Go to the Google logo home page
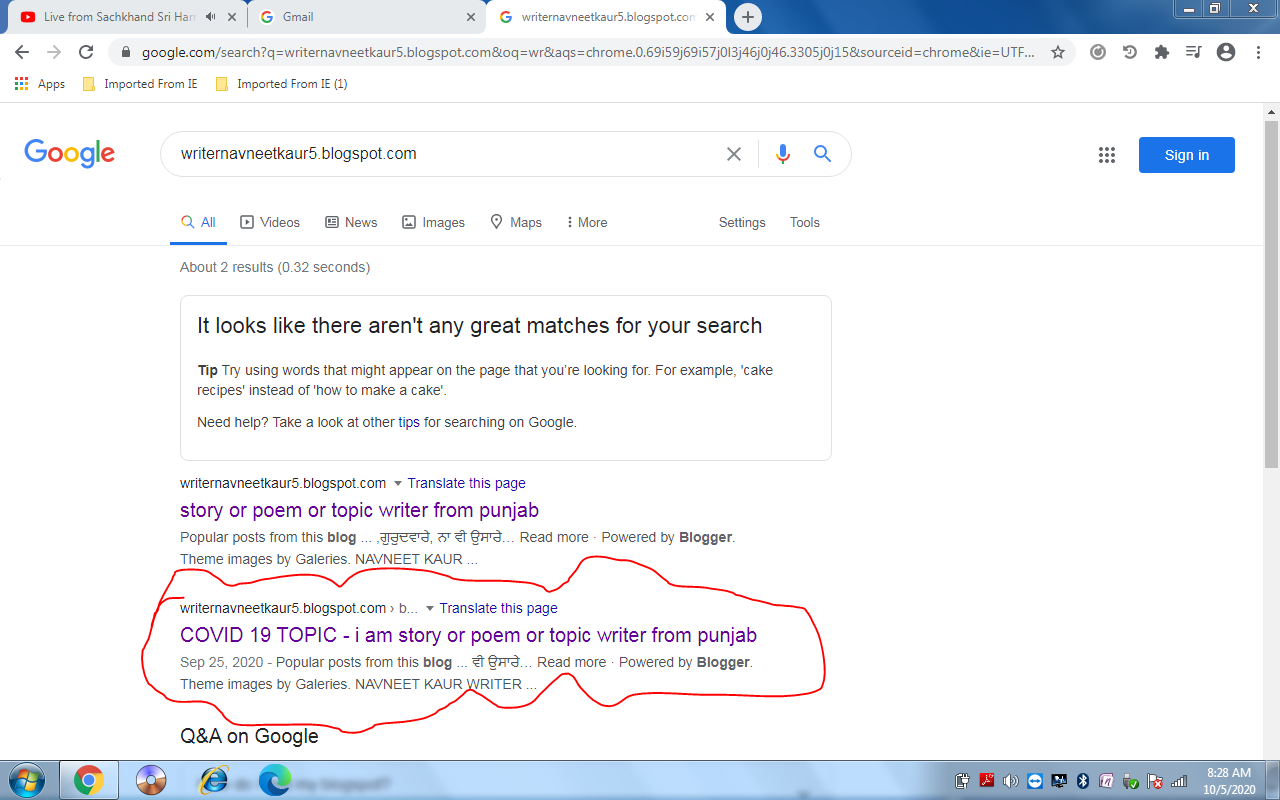Viewport: 1280px width, 800px height. 70,154
